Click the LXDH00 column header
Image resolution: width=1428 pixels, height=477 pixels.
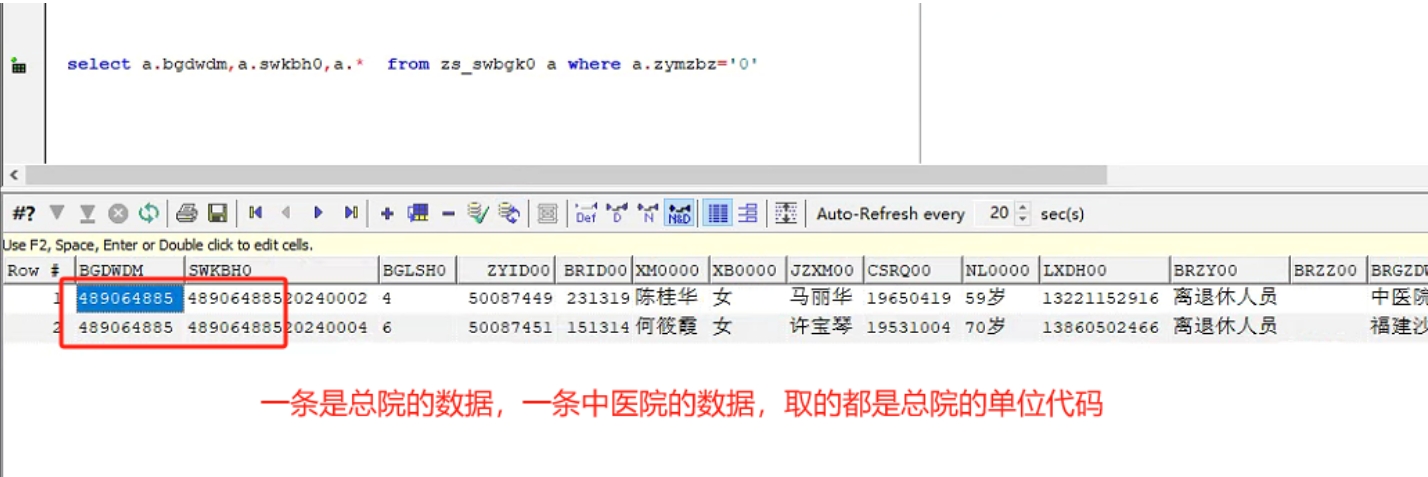tap(1104, 270)
